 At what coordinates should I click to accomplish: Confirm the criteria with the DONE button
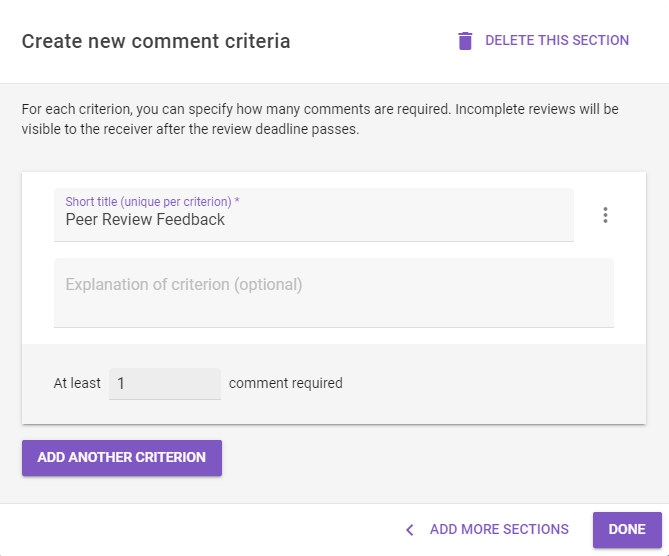pyautogui.click(x=627, y=530)
